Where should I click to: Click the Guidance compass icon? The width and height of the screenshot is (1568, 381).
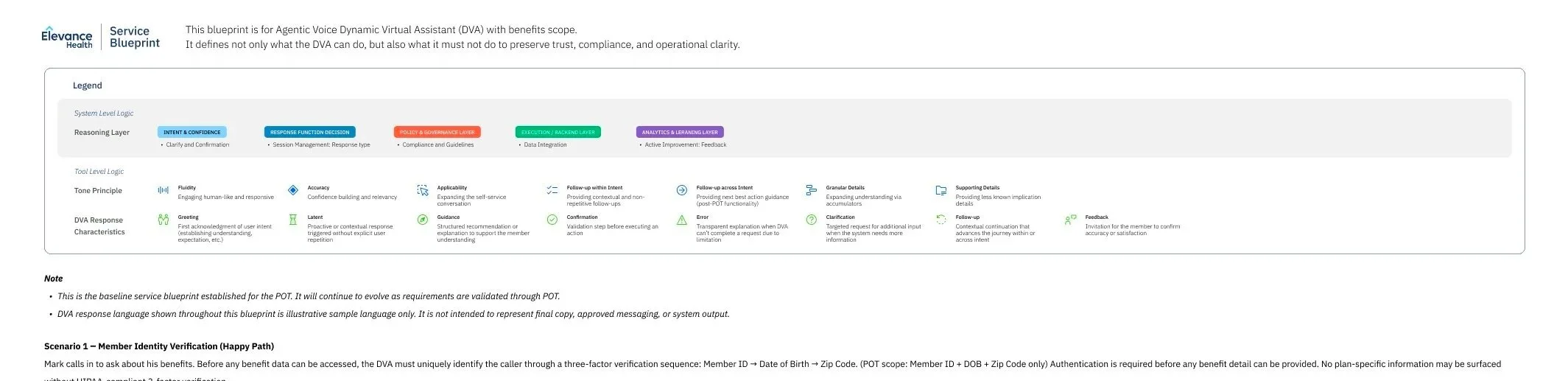pos(423,220)
